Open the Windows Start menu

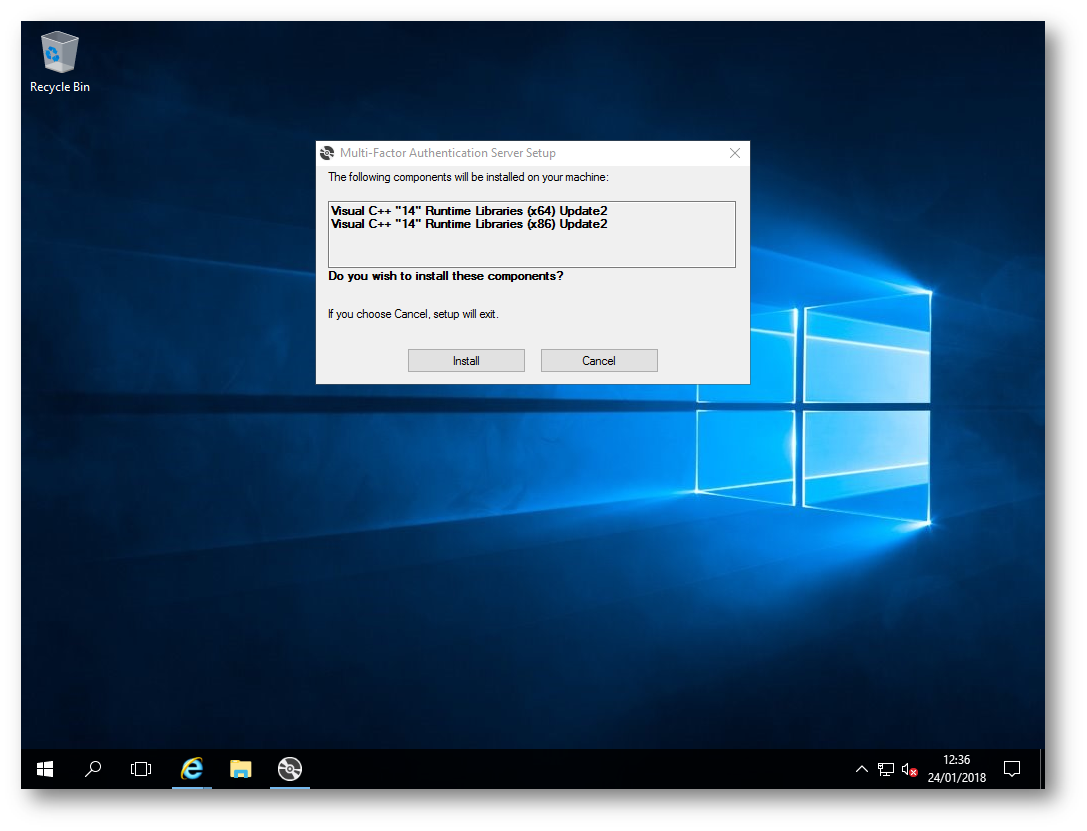point(45,769)
